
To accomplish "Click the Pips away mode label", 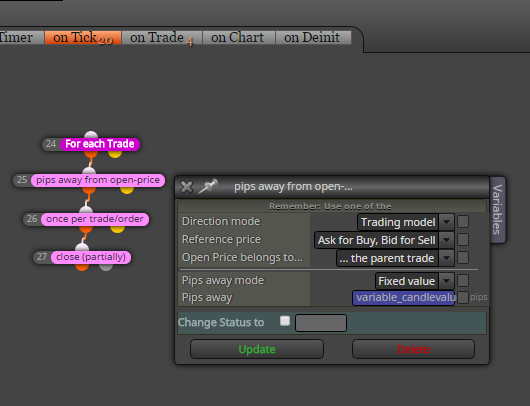I will tap(223, 280).
